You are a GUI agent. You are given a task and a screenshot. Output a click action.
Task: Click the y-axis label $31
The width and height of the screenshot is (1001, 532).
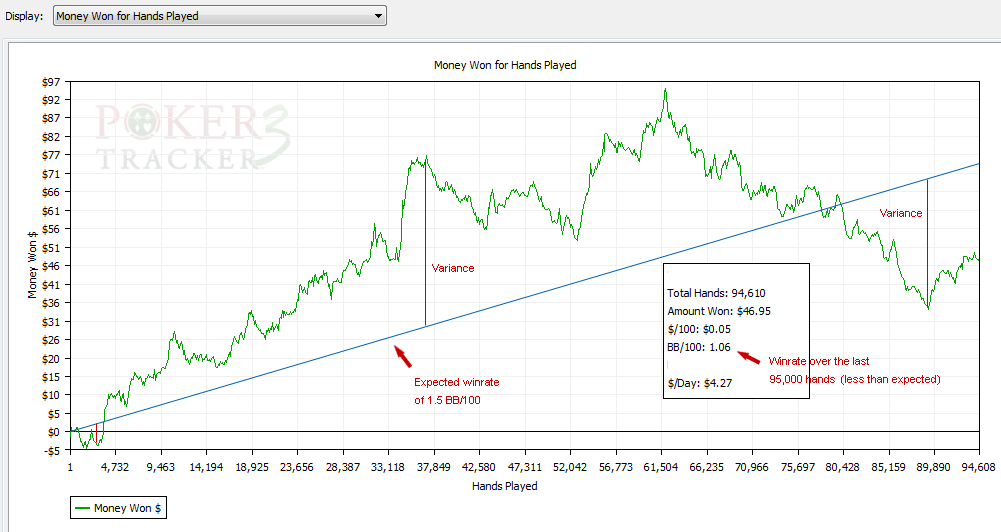(51, 321)
